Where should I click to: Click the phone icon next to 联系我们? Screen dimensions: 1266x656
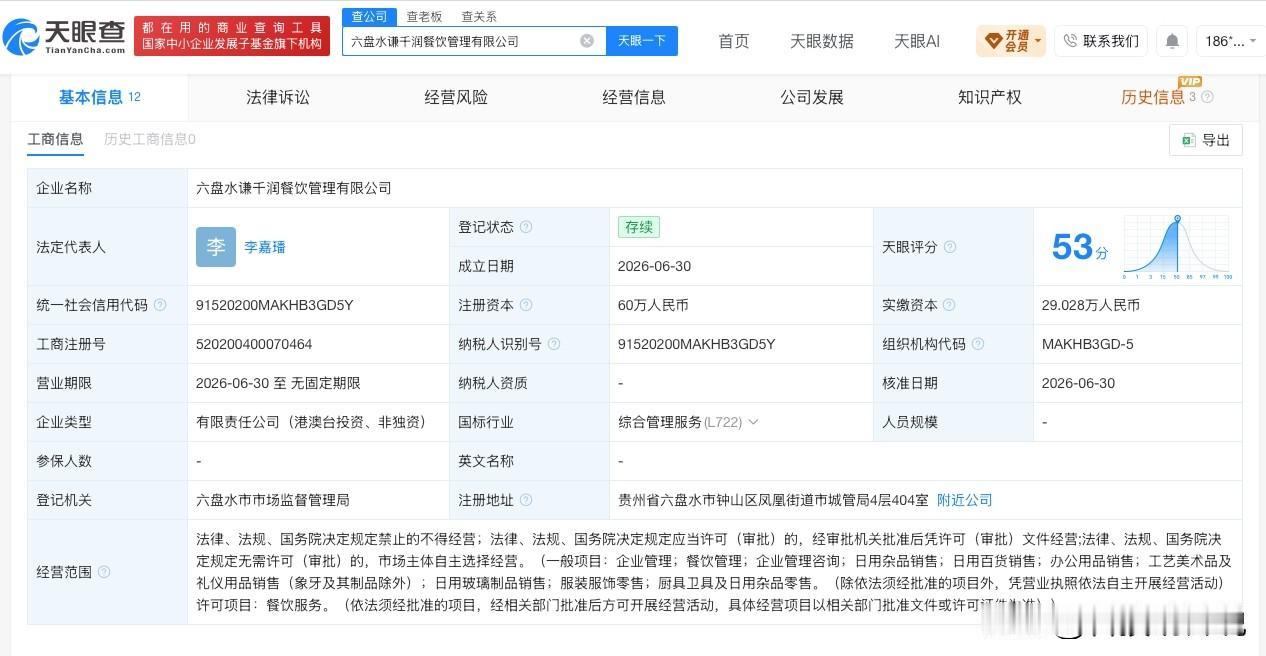[1070, 41]
